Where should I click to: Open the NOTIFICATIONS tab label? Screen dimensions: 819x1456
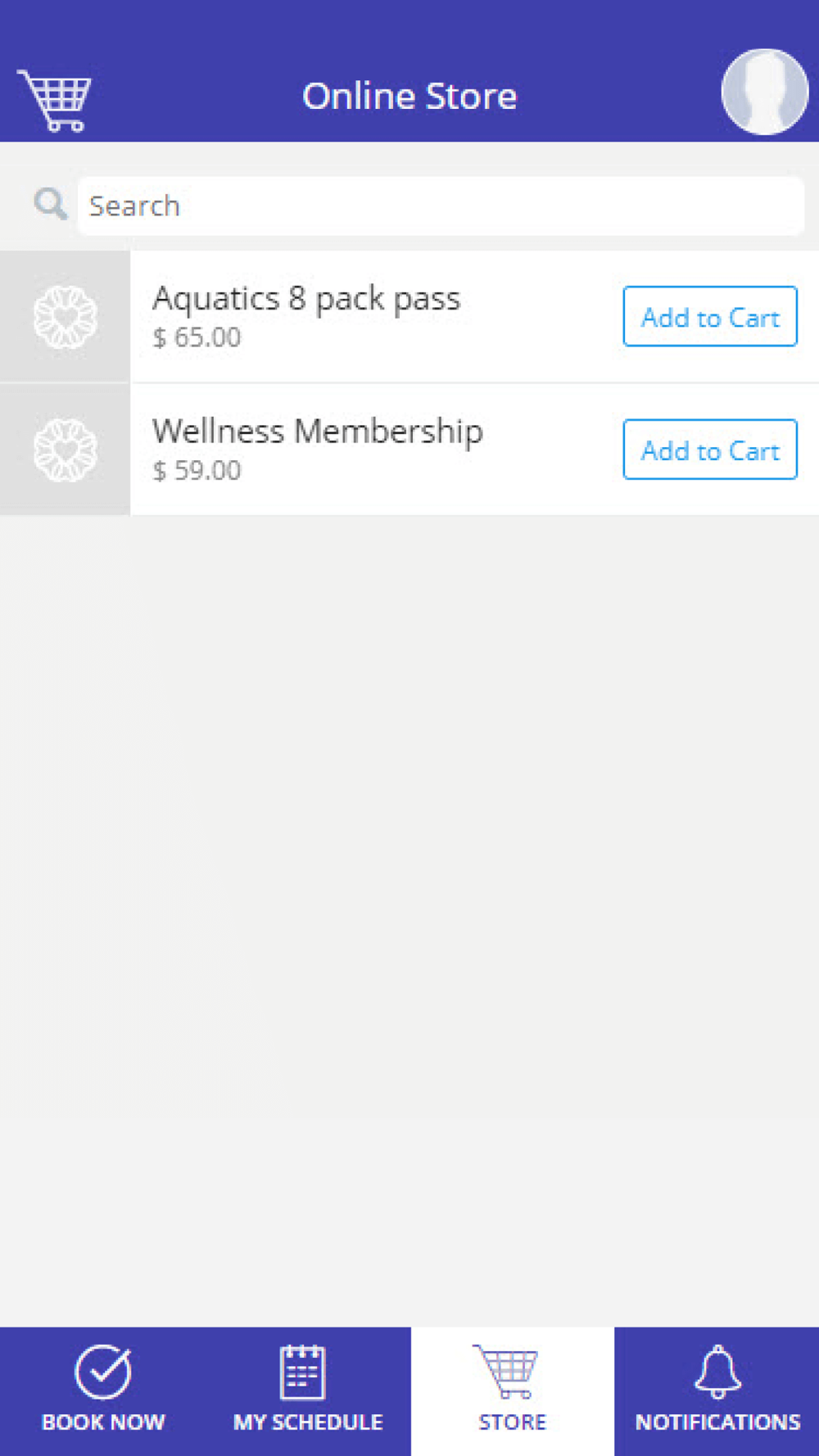pyautogui.click(x=718, y=1422)
